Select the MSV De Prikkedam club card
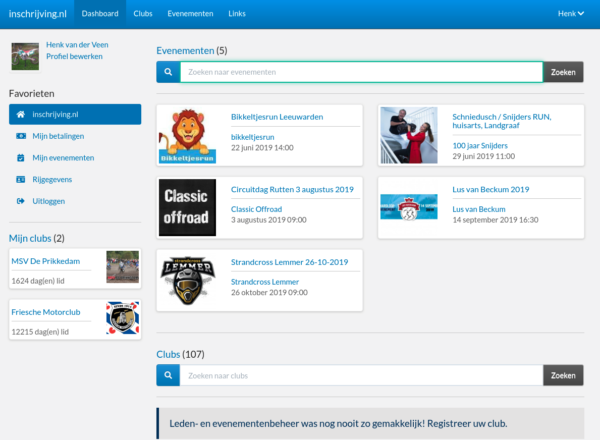The image size is (600, 440). [x=75, y=268]
